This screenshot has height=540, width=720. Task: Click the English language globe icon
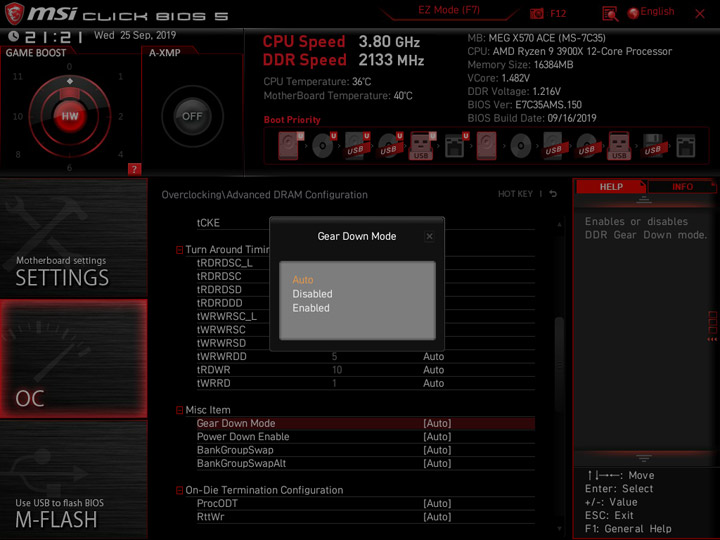633,13
